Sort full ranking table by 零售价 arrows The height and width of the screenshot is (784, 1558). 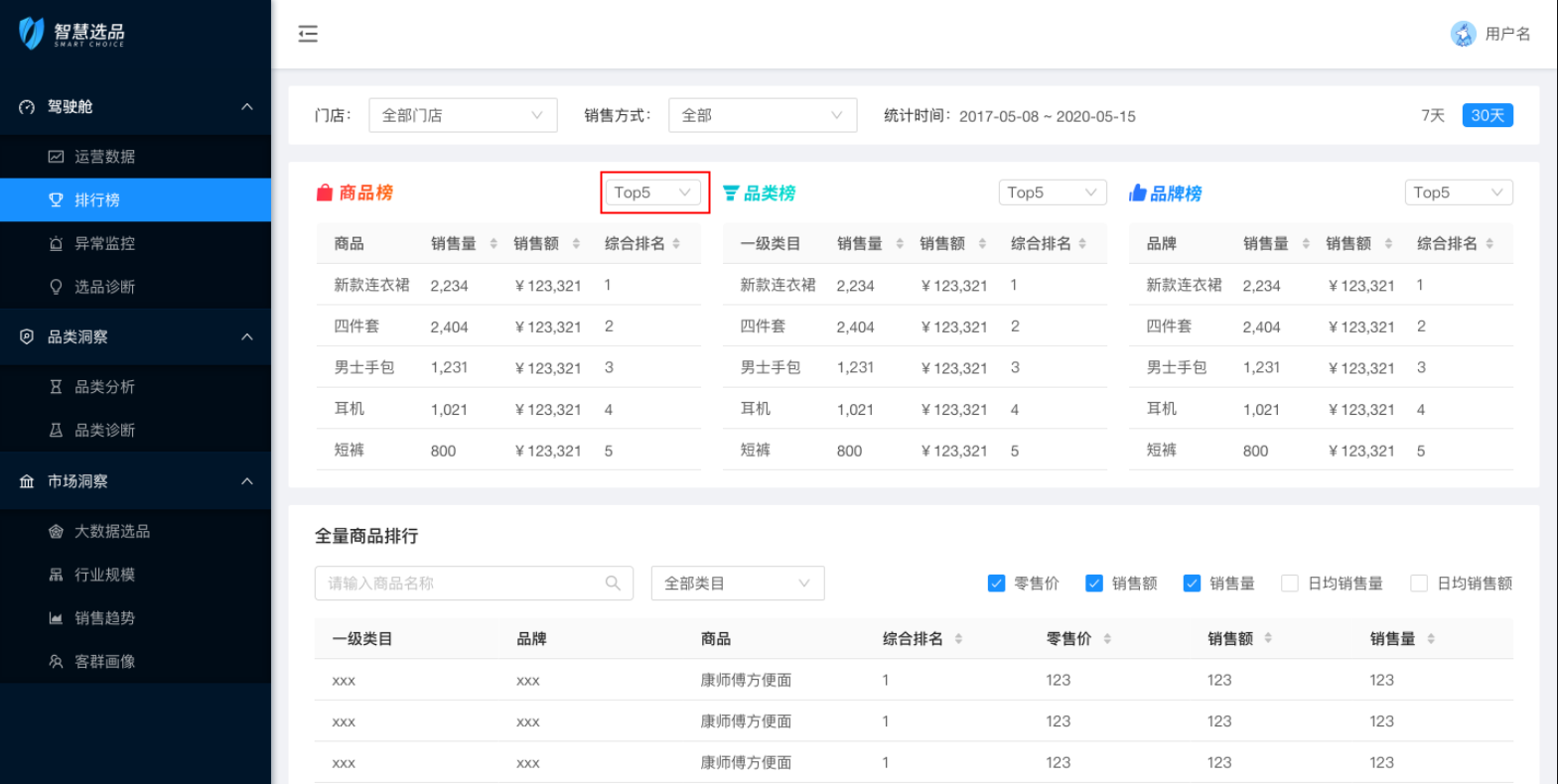click(x=1107, y=639)
